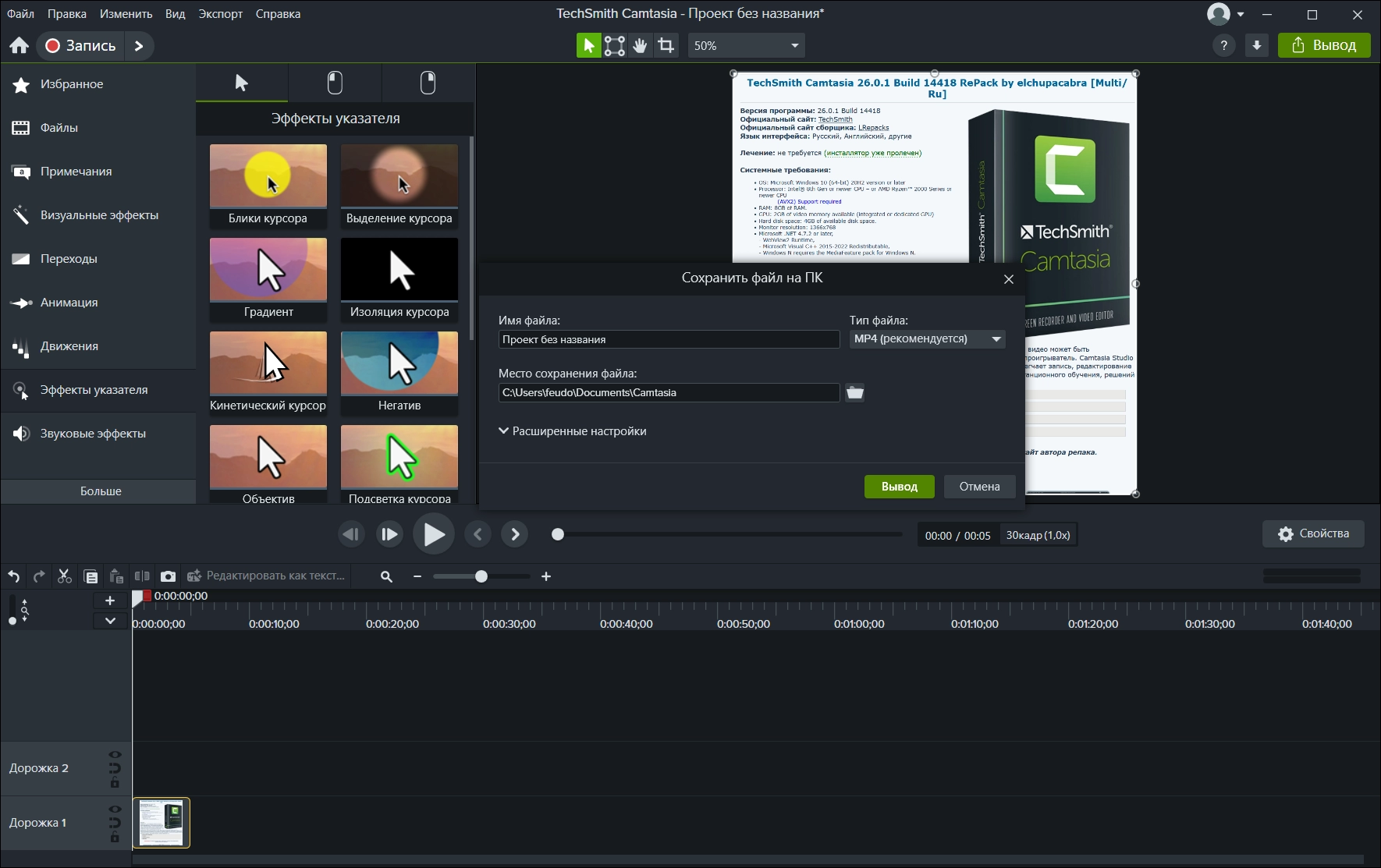Start recording with Запись button
1381x868 pixels.
point(81,46)
